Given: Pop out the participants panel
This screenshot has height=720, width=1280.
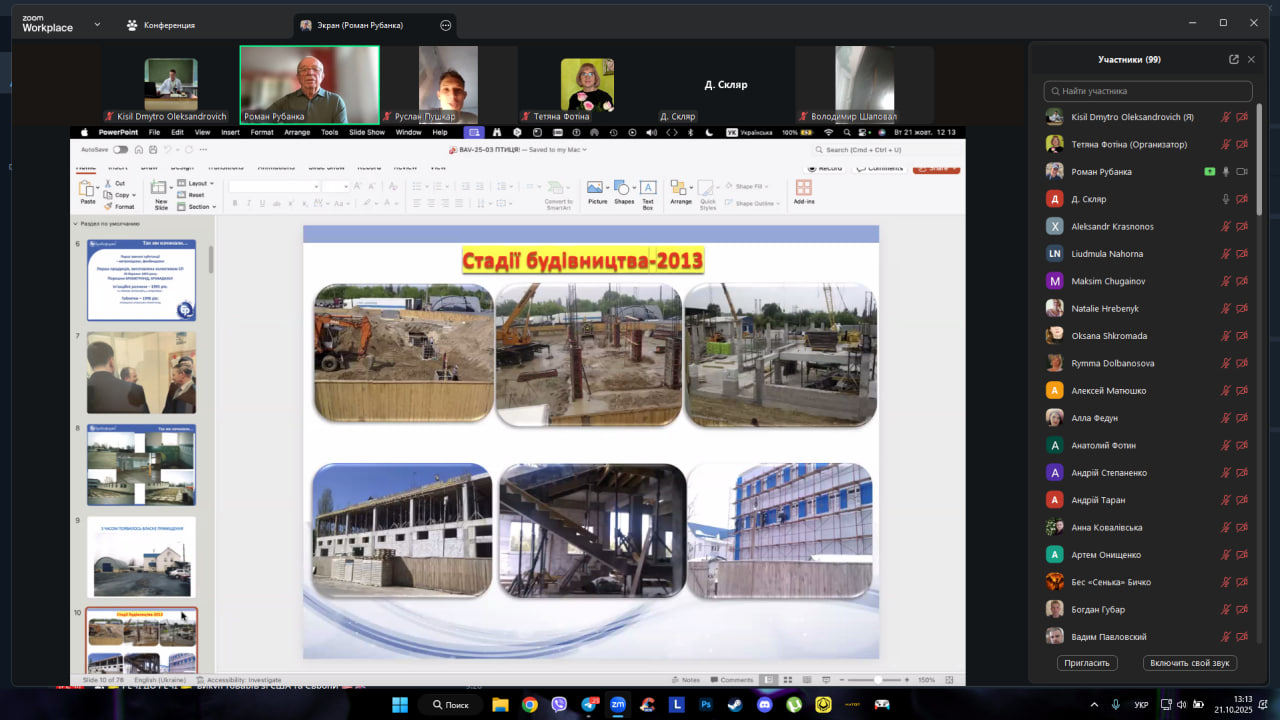Looking at the screenshot, I should tap(1233, 60).
